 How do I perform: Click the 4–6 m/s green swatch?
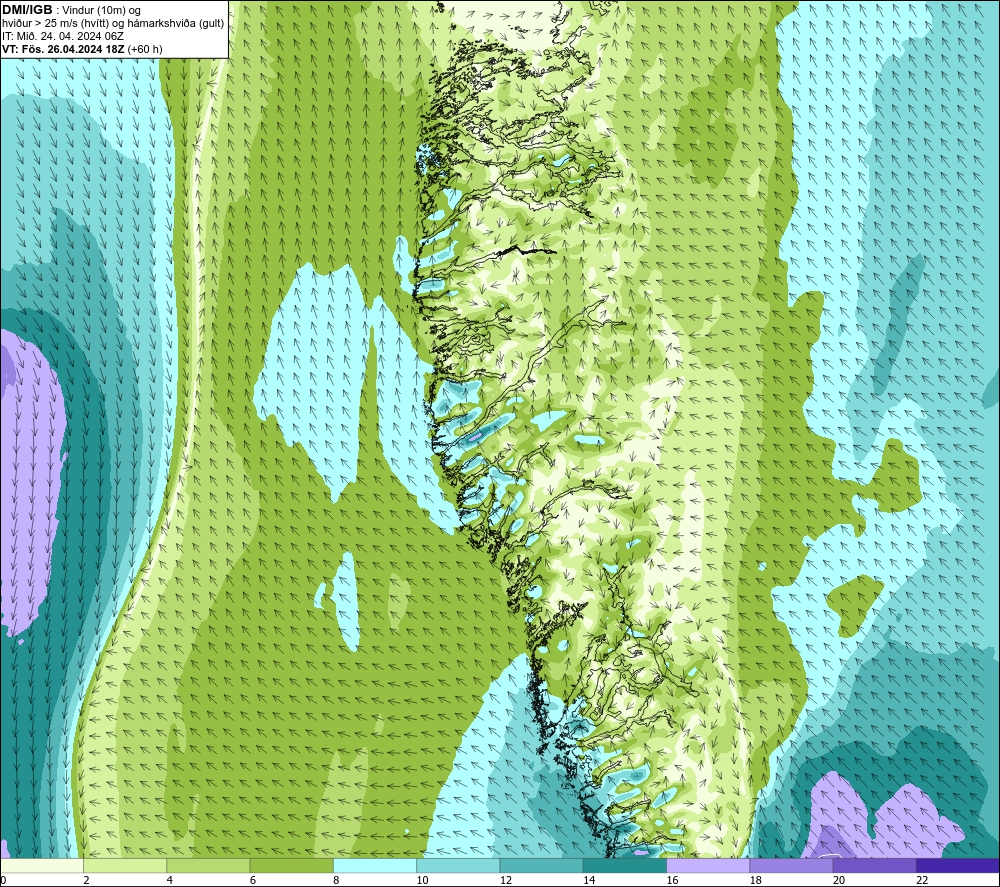(x=208, y=866)
